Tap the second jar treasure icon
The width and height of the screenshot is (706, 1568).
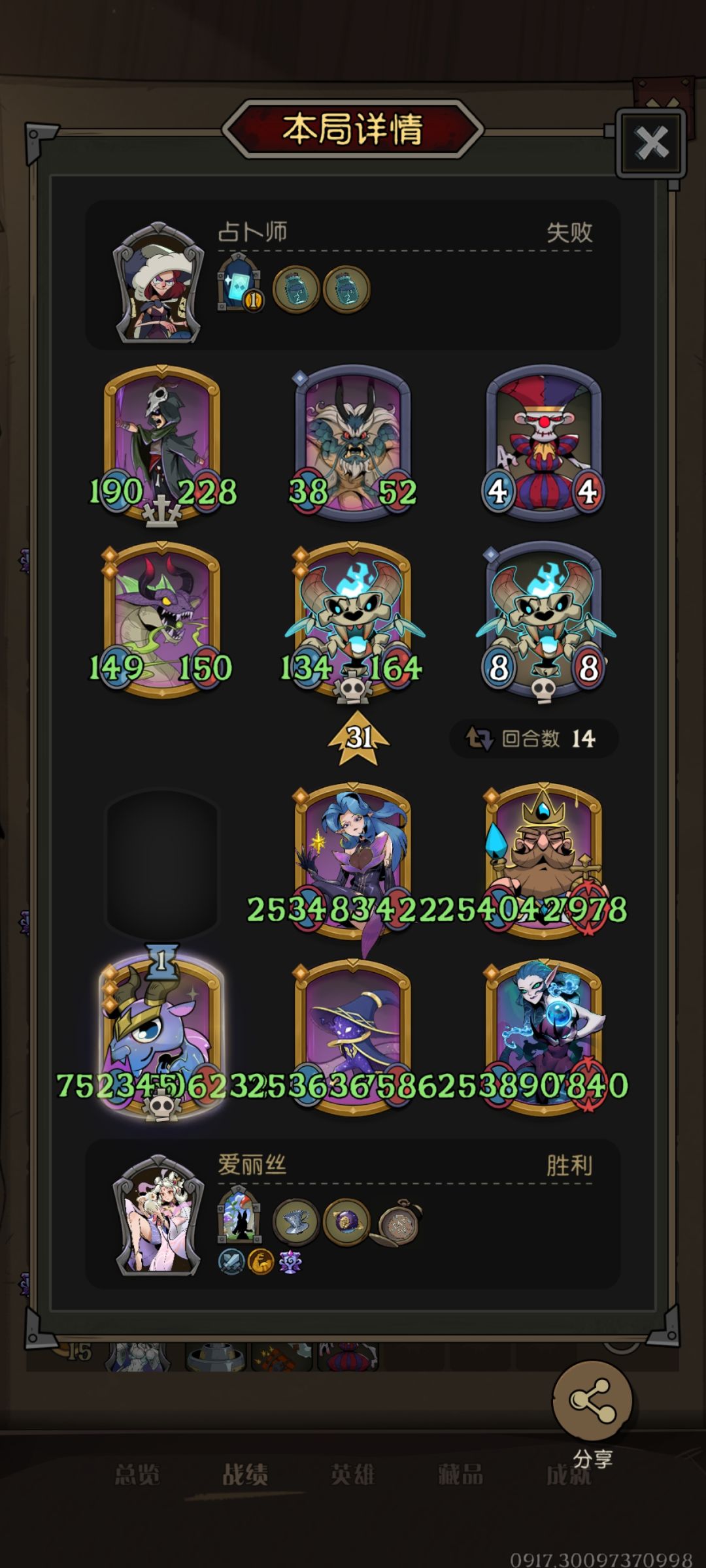coord(346,289)
